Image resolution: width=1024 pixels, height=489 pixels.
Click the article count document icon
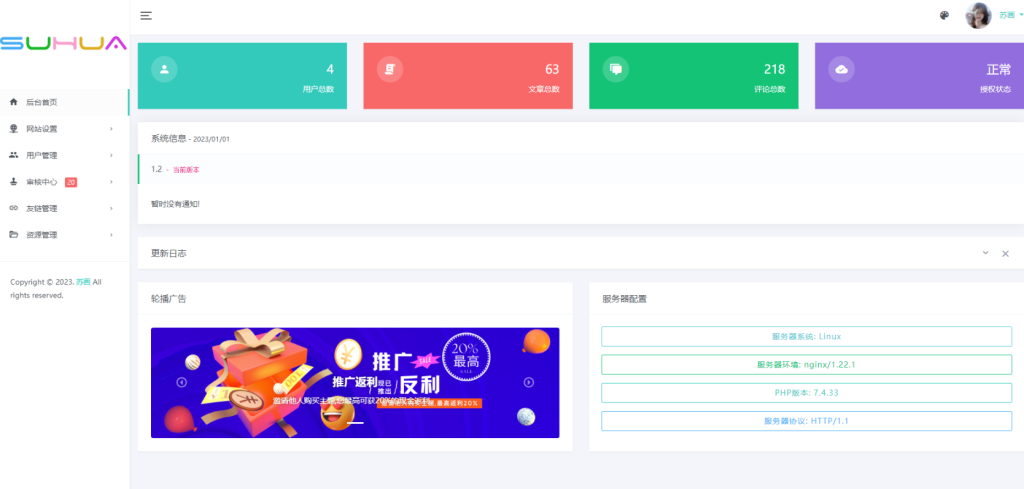coord(390,69)
